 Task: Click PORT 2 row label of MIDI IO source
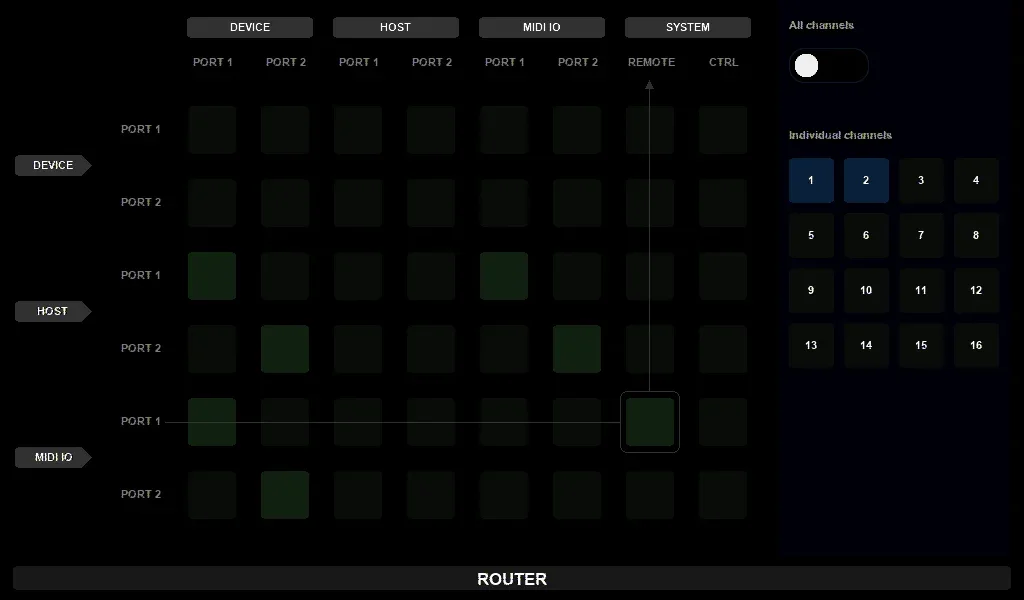coord(140,494)
